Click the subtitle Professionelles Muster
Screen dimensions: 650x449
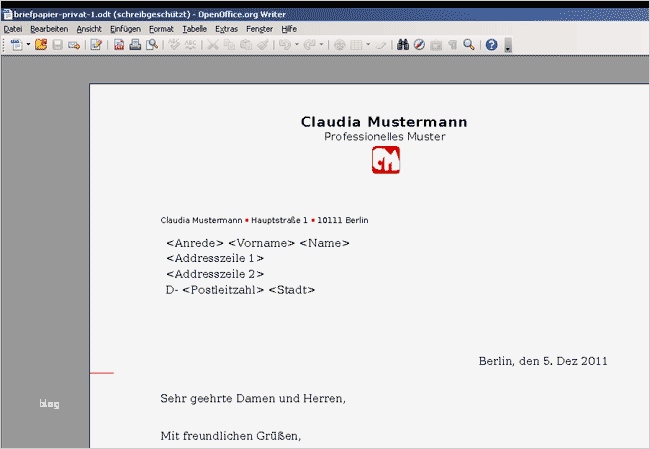pos(385,136)
